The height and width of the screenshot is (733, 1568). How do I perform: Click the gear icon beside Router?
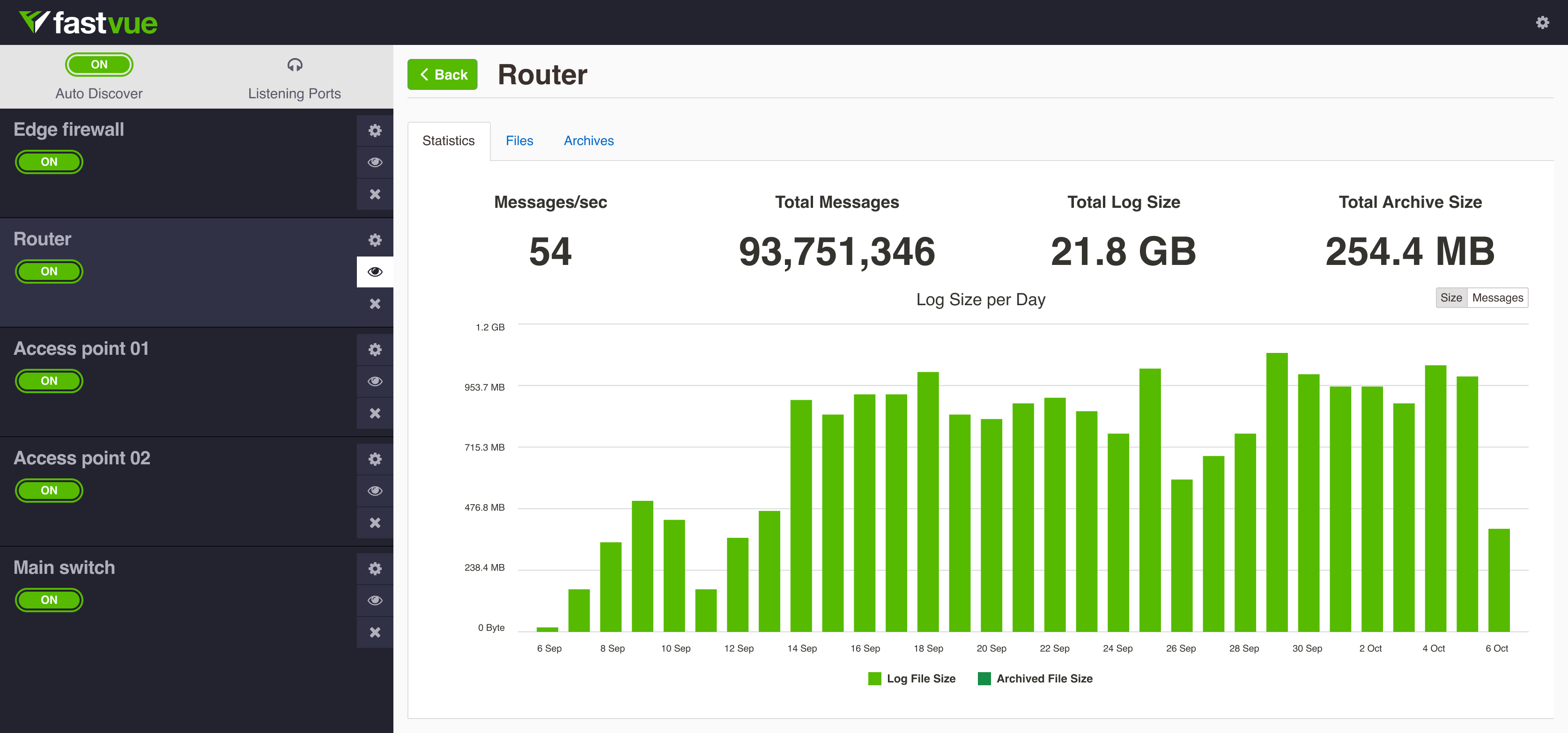(x=375, y=240)
